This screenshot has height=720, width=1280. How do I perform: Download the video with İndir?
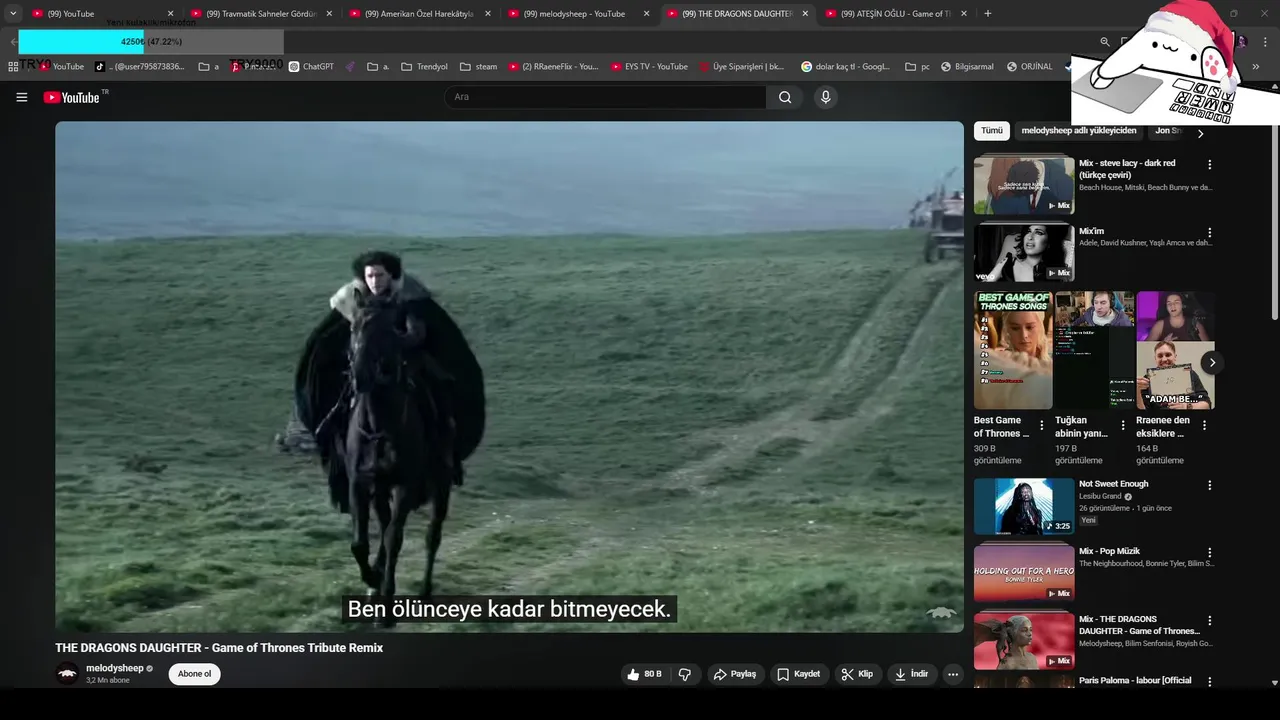911,674
